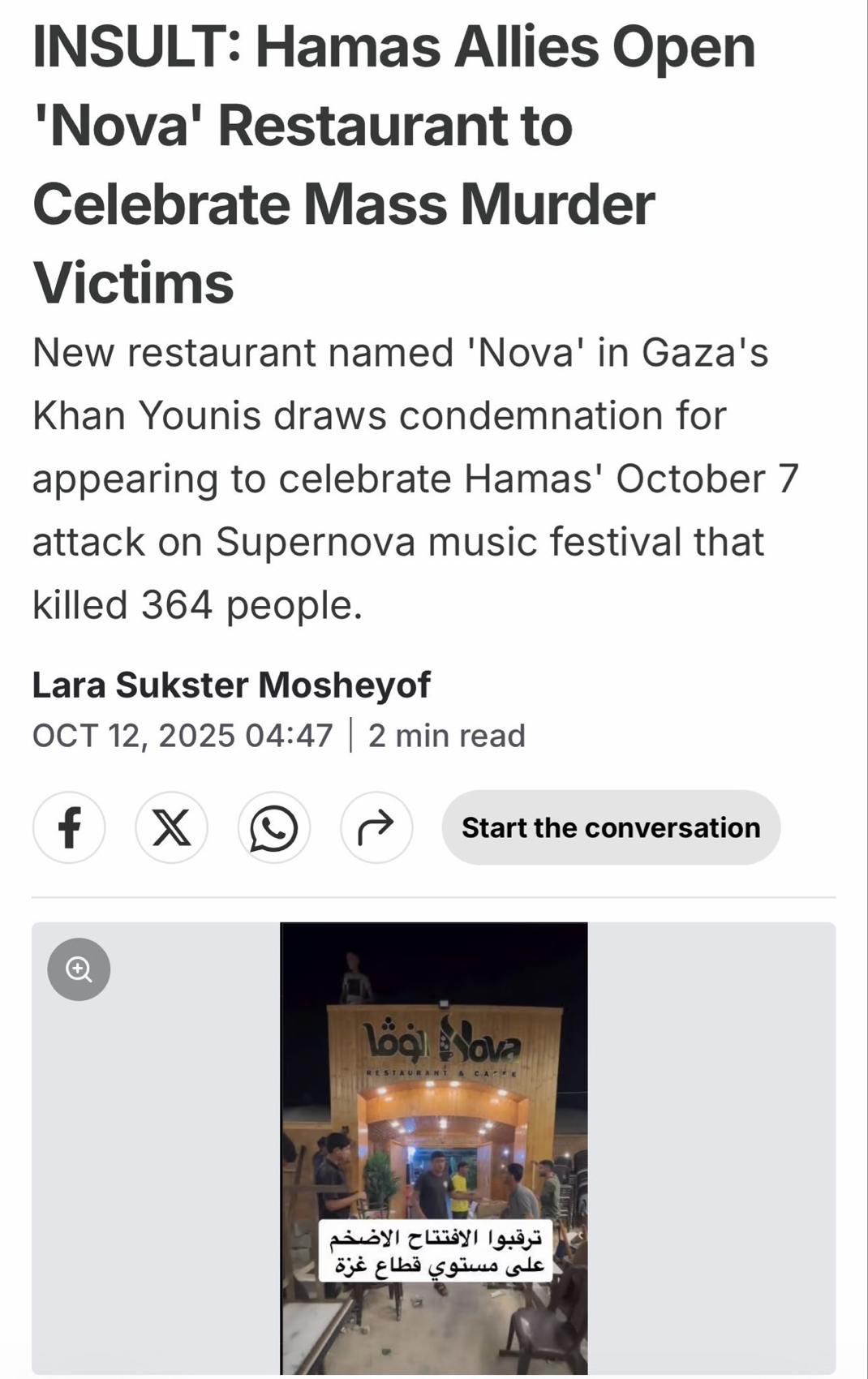Viewport: 868px width, 1379px height.
Task: Open the Nova restaurant article photo
Action: (x=434, y=1136)
